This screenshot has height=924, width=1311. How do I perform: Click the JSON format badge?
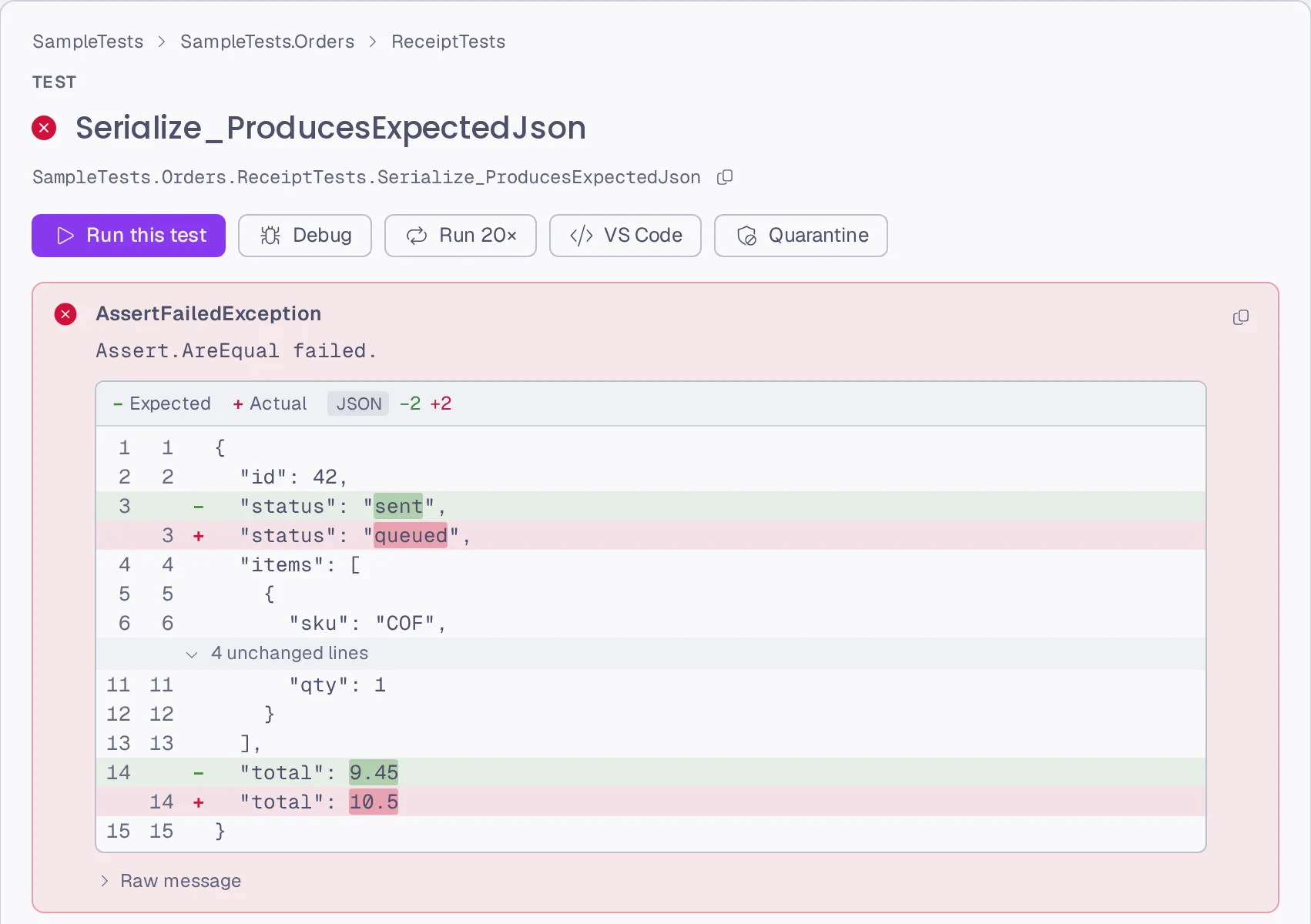[358, 403]
